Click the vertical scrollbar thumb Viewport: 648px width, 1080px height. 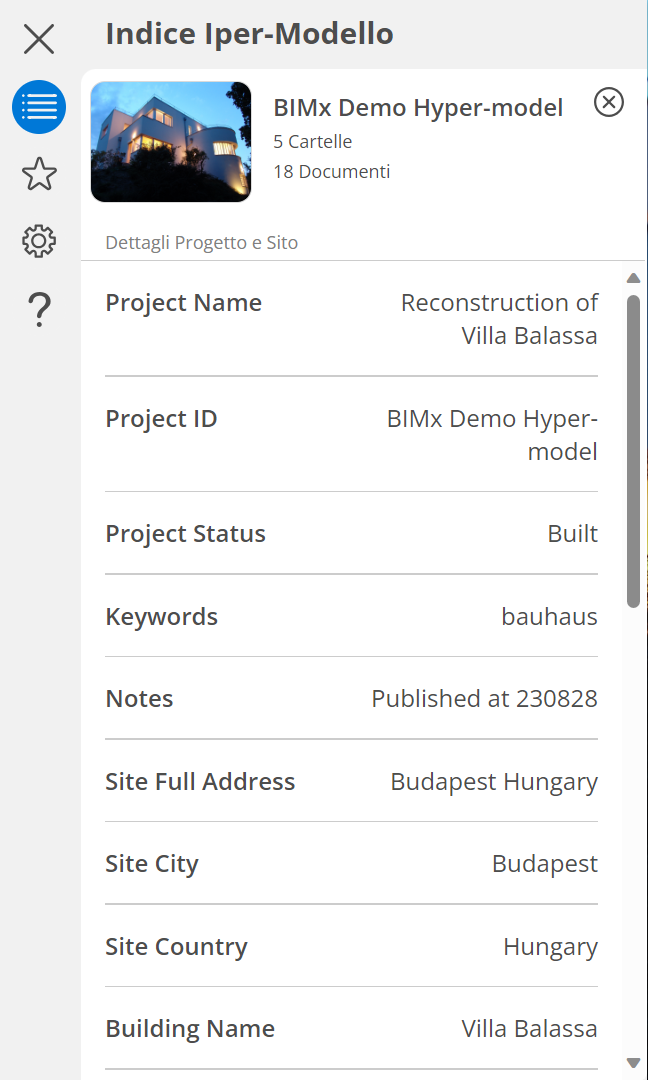tap(633, 450)
